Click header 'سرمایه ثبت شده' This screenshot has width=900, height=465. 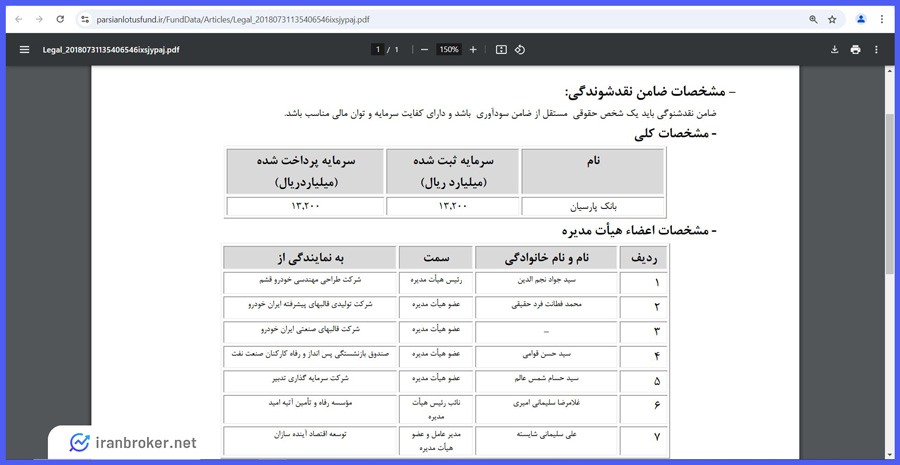[x=453, y=172]
